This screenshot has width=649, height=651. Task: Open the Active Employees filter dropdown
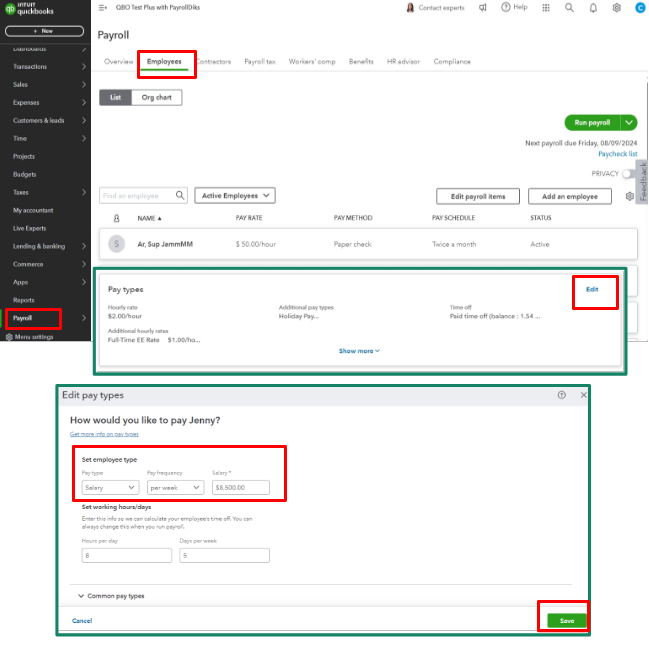(235, 196)
